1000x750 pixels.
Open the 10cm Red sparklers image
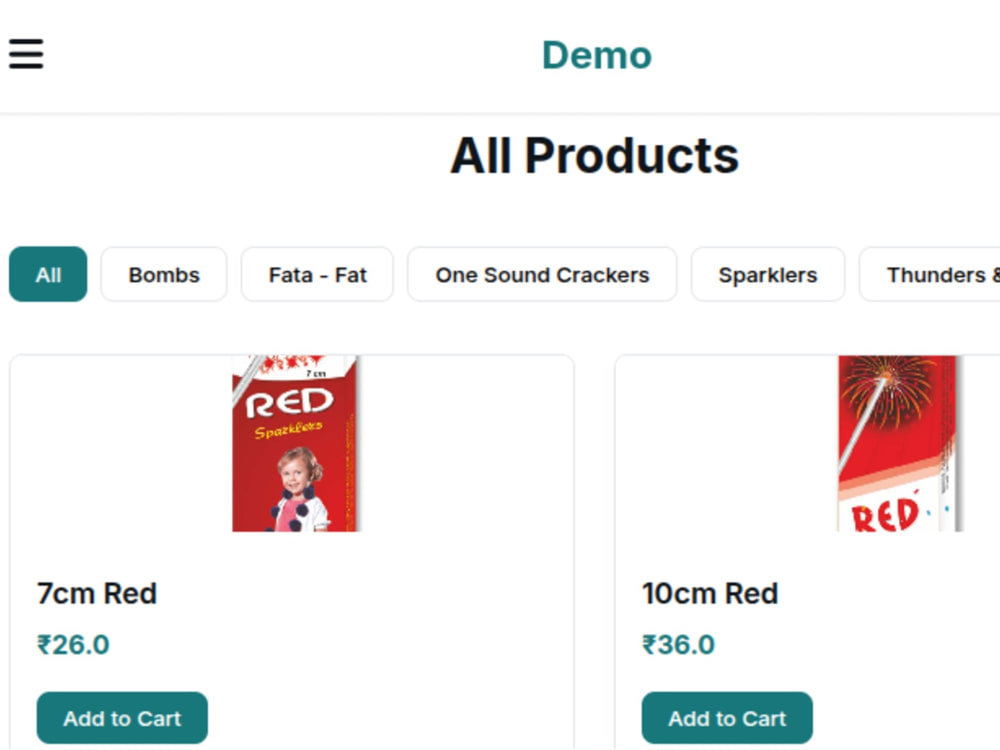(x=899, y=443)
